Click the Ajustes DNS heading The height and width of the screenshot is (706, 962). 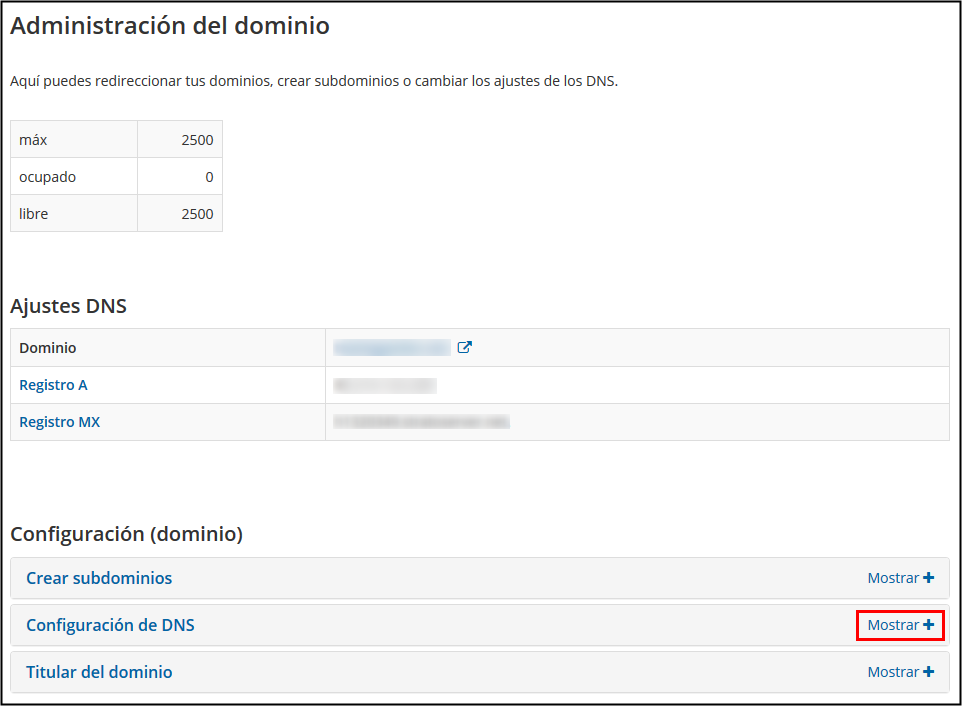68,306
